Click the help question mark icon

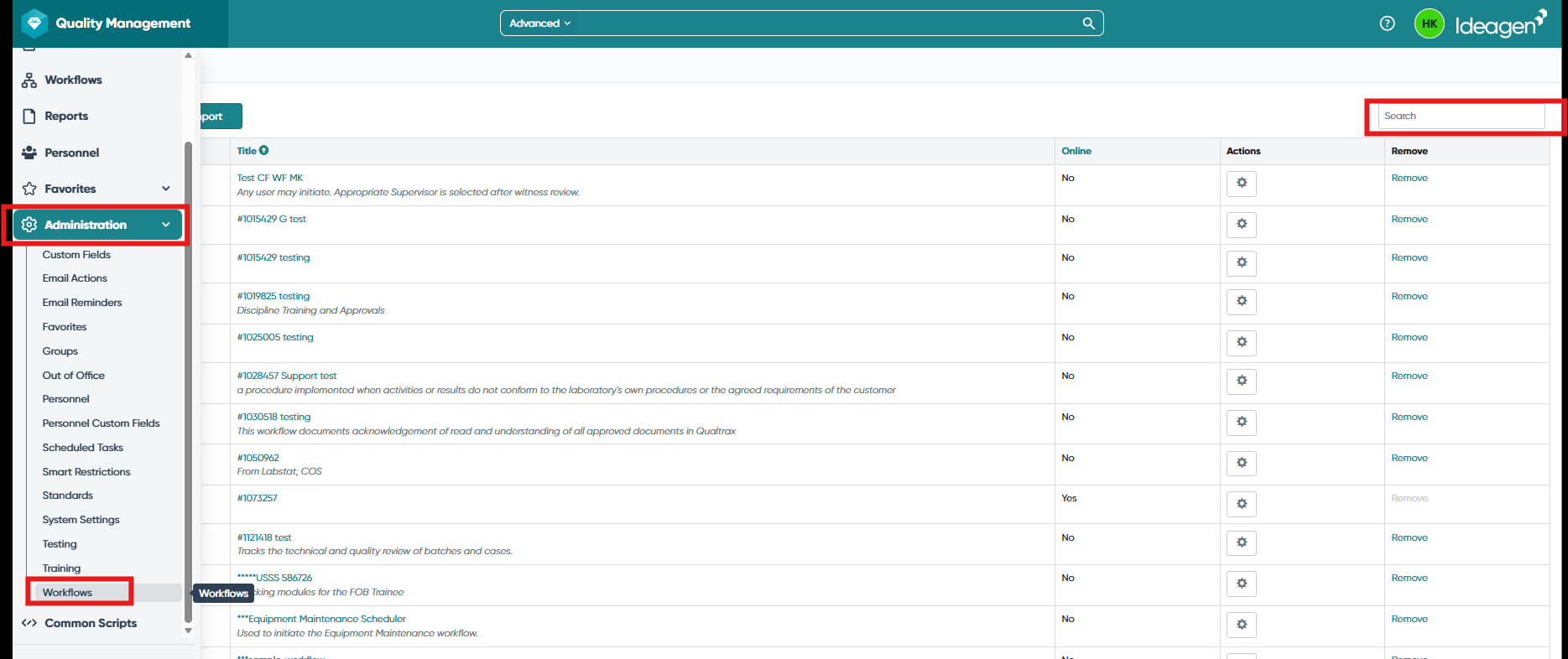[x=1387, y=23]
